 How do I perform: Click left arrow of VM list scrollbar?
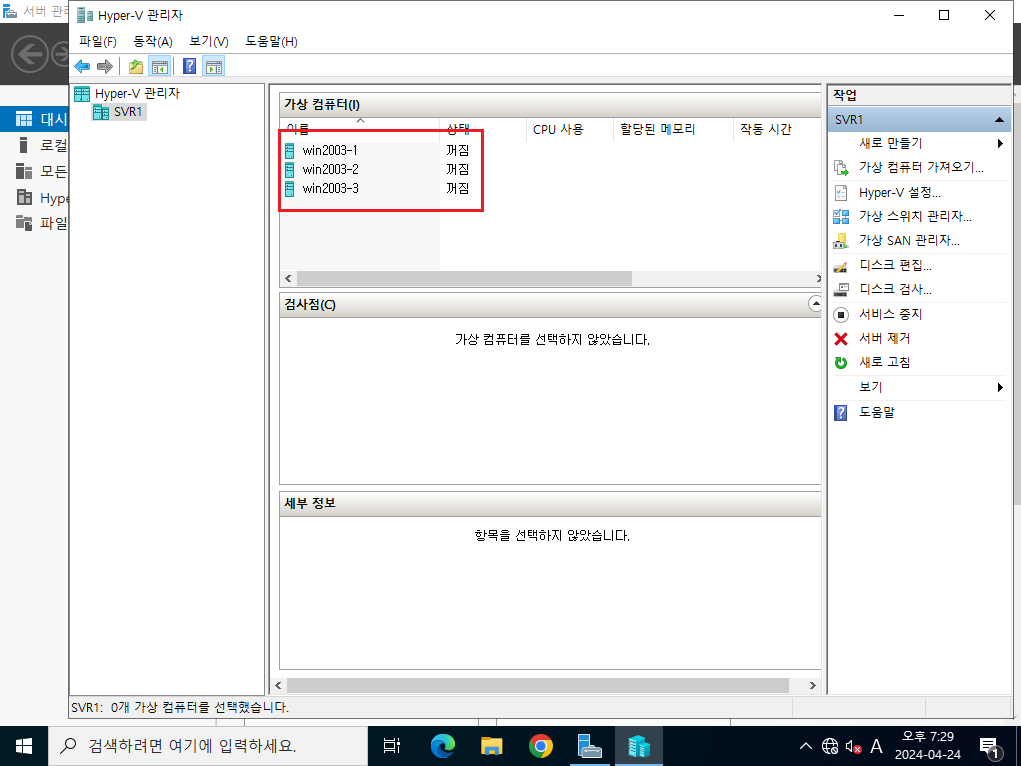point(288,279)
